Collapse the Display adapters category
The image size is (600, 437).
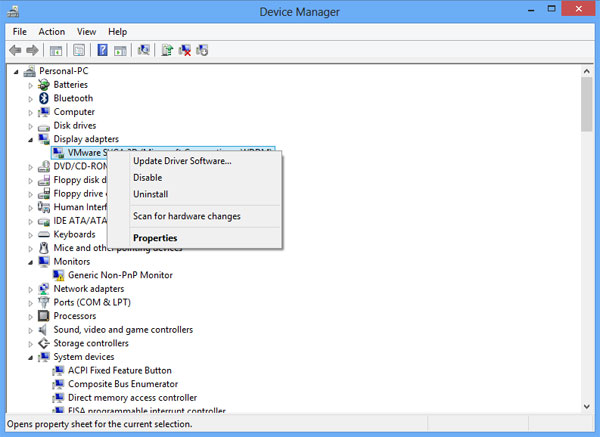tap(31, 139)
